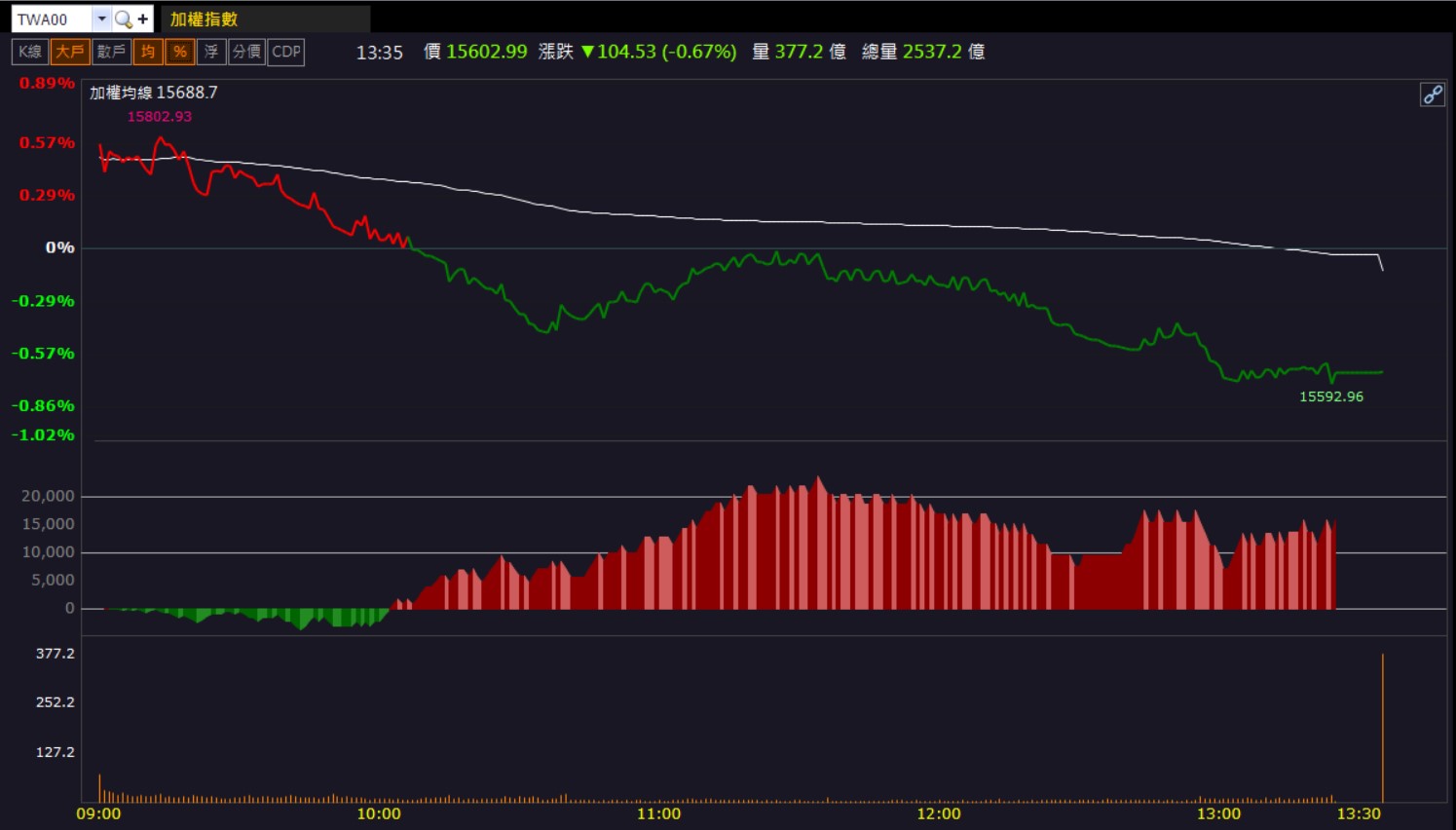Screen dimensions: 1456x830
Task: Click the plus icon beside the search magnifier
Action: [x=143, y=19]
